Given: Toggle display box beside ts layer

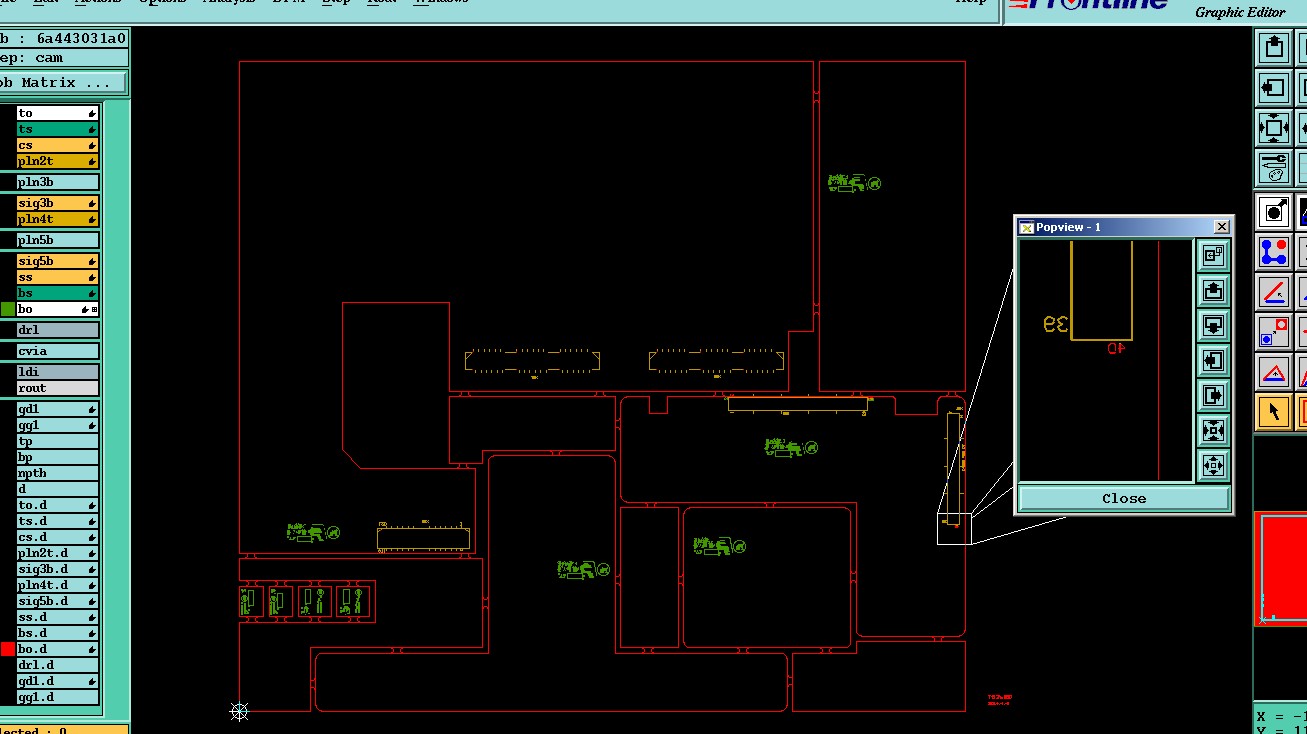Looking at the screenshot, I should coord(8,129).
